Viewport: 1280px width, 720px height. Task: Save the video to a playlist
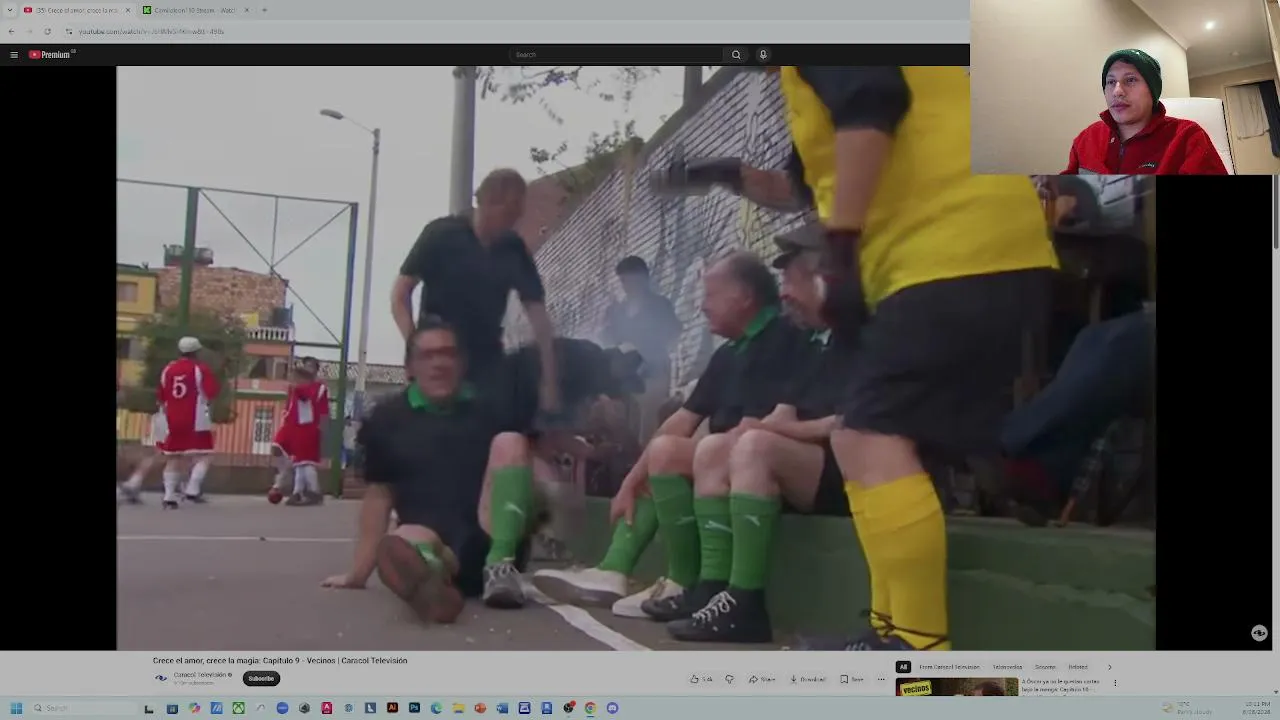[852, 679]
